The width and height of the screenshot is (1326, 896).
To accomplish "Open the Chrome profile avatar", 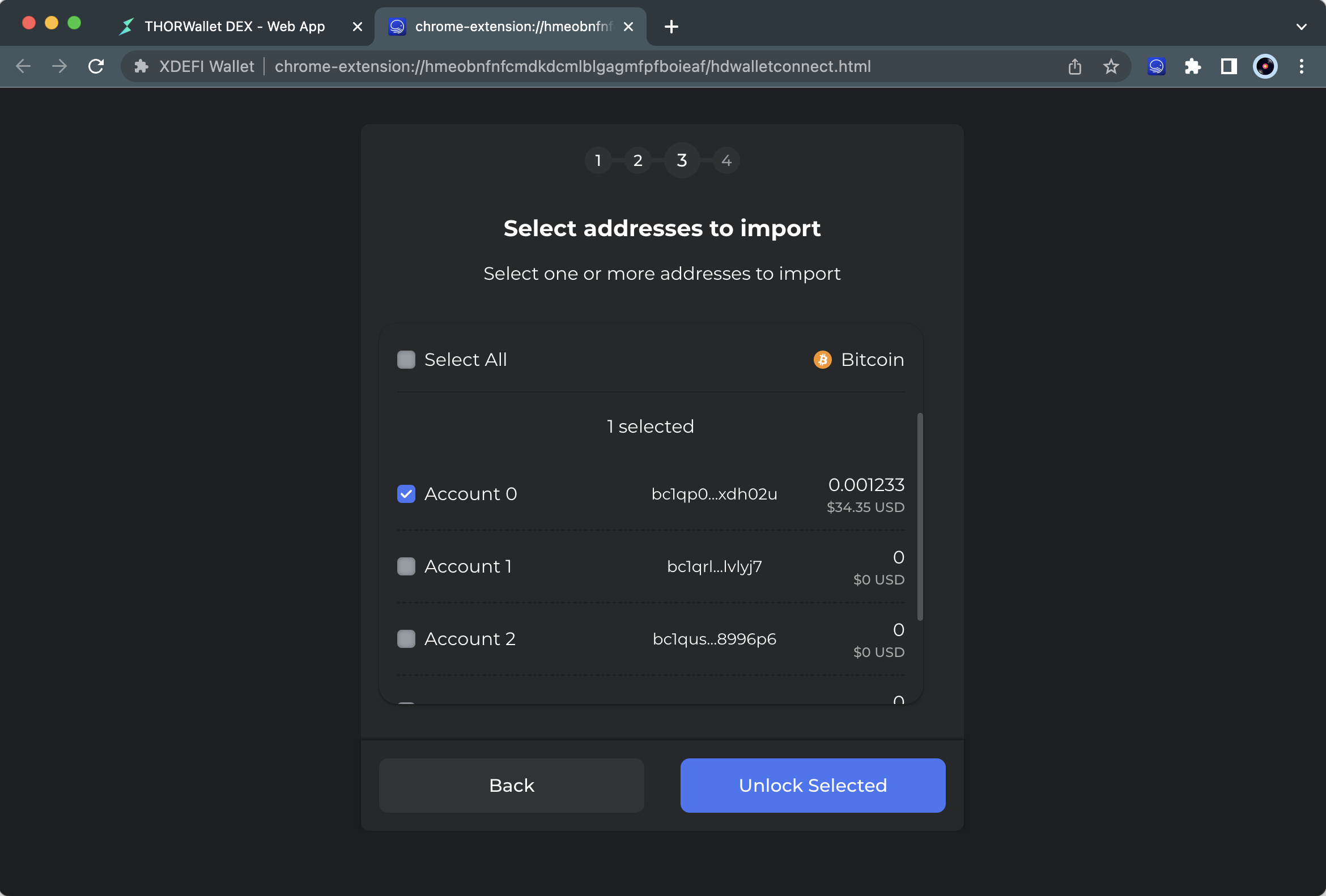I will point(1264,67).
